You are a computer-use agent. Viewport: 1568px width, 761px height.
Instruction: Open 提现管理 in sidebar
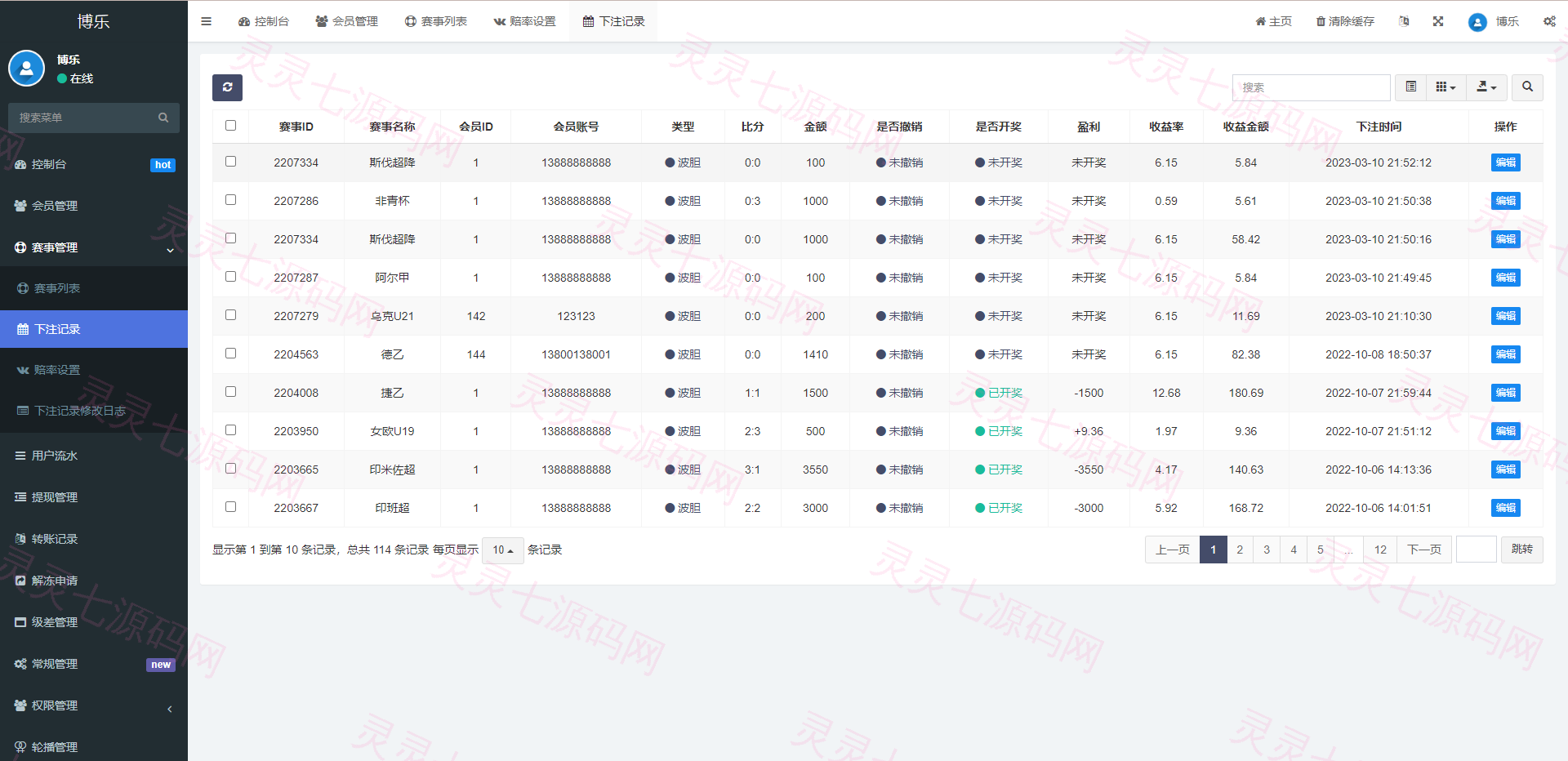(x=94, y=497)
